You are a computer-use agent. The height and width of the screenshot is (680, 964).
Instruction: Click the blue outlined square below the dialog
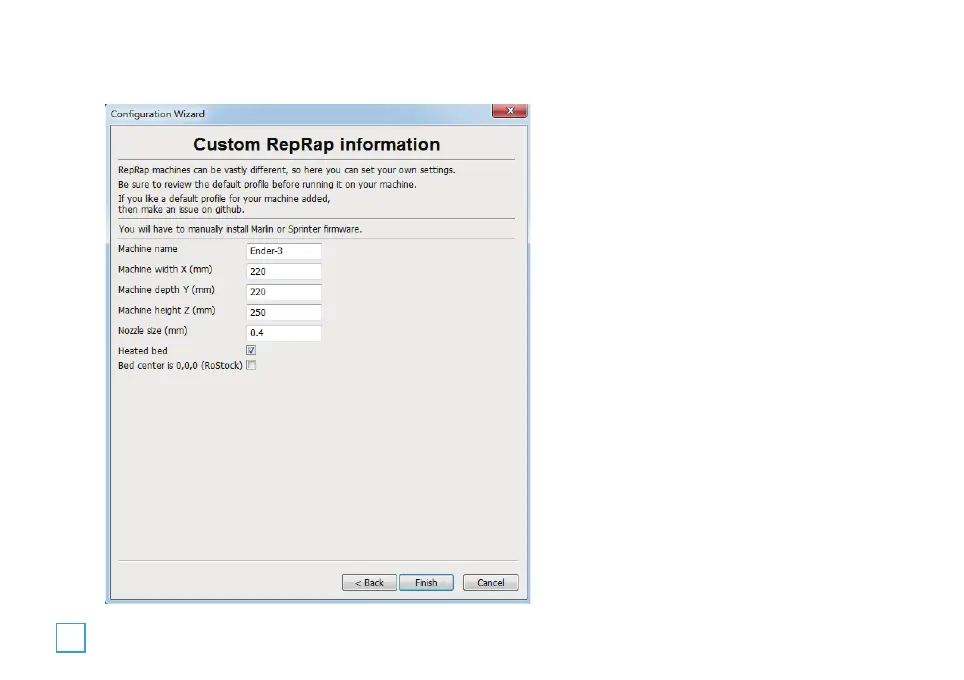point(70,638)
